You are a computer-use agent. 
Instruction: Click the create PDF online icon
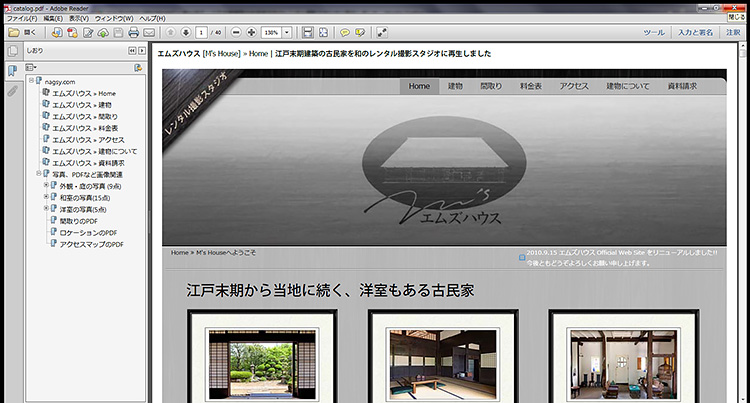(x=56, y=33)
